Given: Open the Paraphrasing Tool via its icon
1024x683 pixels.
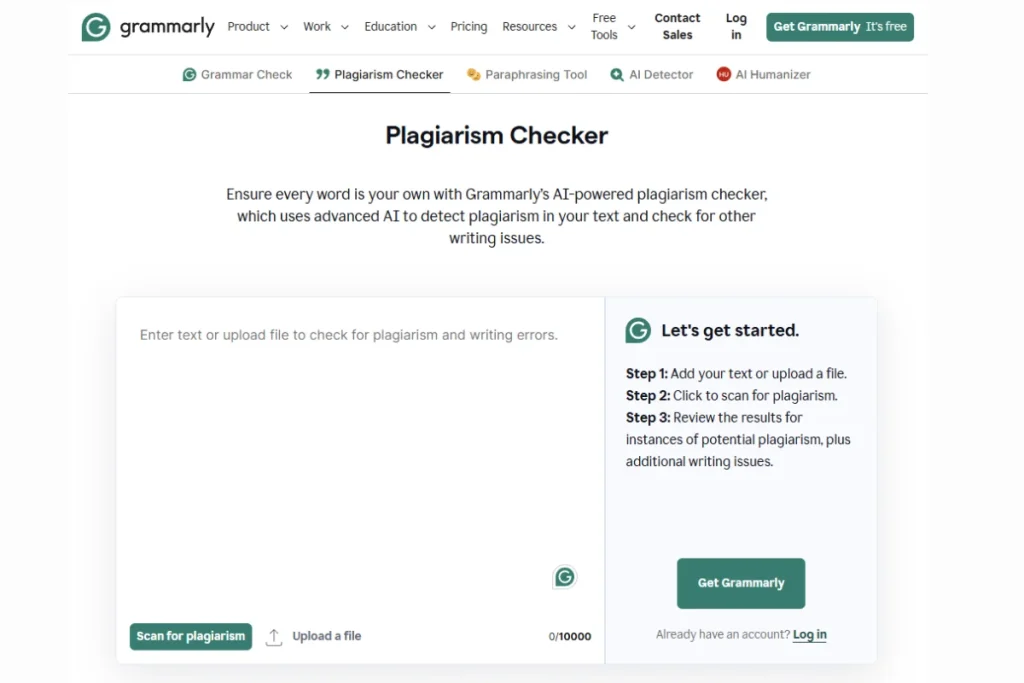Looking at the screenshot, I should click(471, 74).
